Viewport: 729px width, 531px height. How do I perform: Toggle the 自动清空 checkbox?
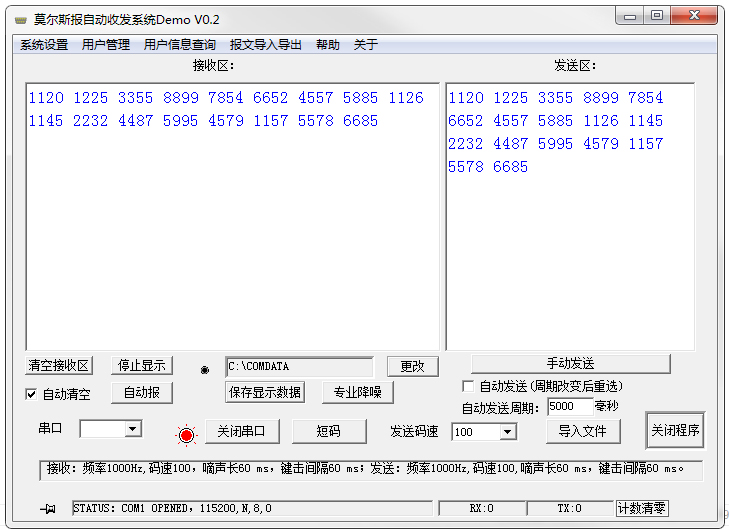[x=31, y=394]
